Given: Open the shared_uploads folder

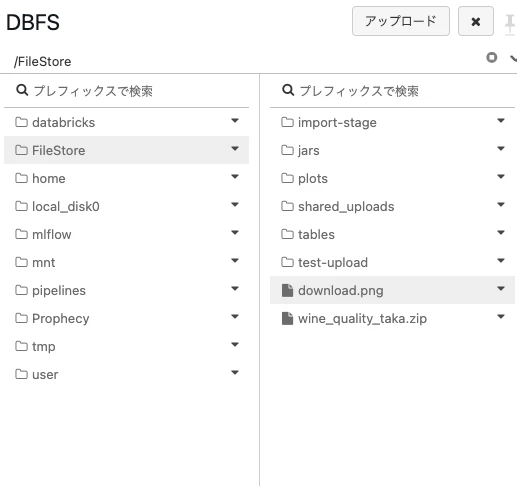Looking at the screenshot, I should [x=392, y=206].
